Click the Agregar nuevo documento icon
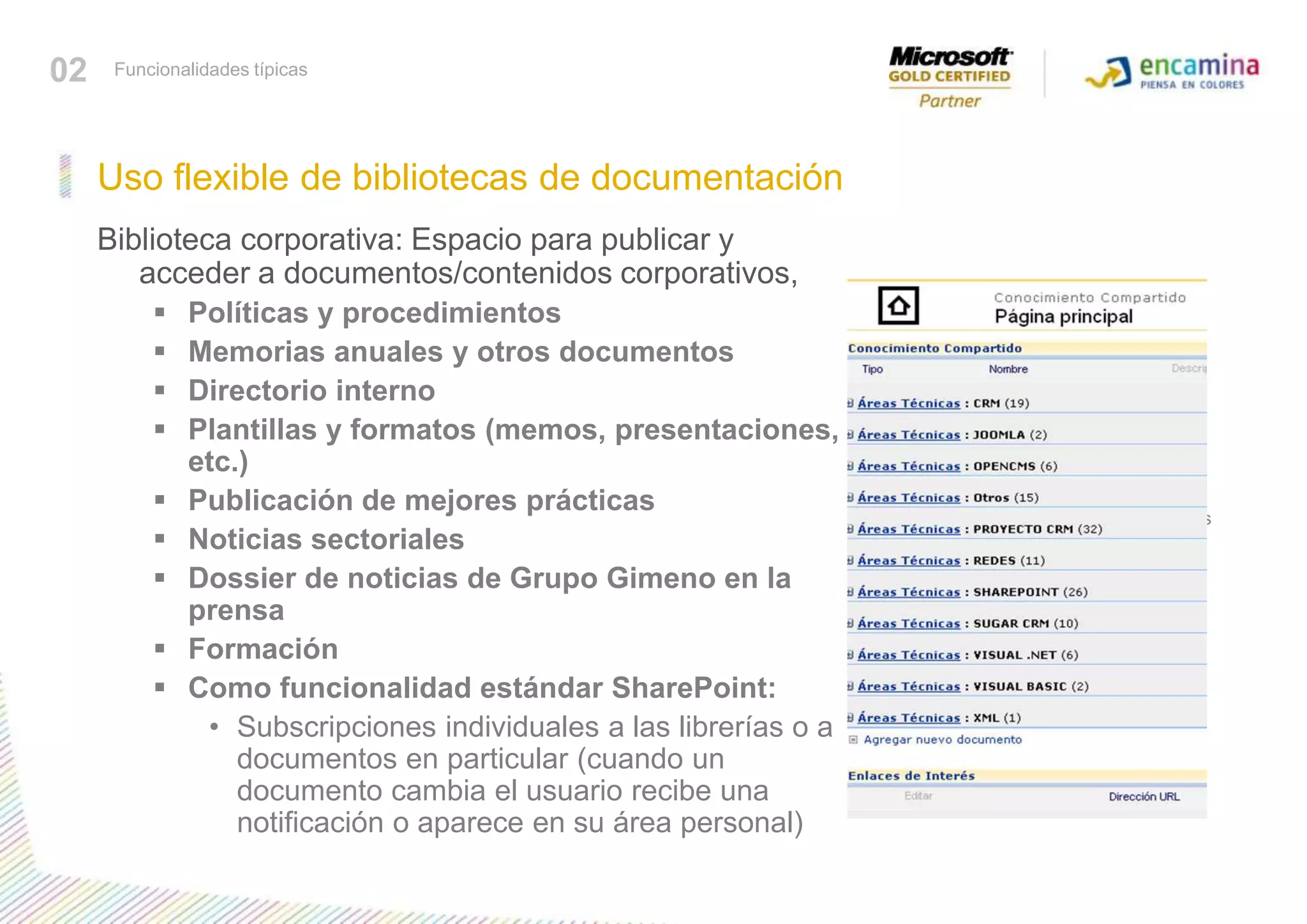Viewport: 1307px width, 924px height. click(853, 740)
